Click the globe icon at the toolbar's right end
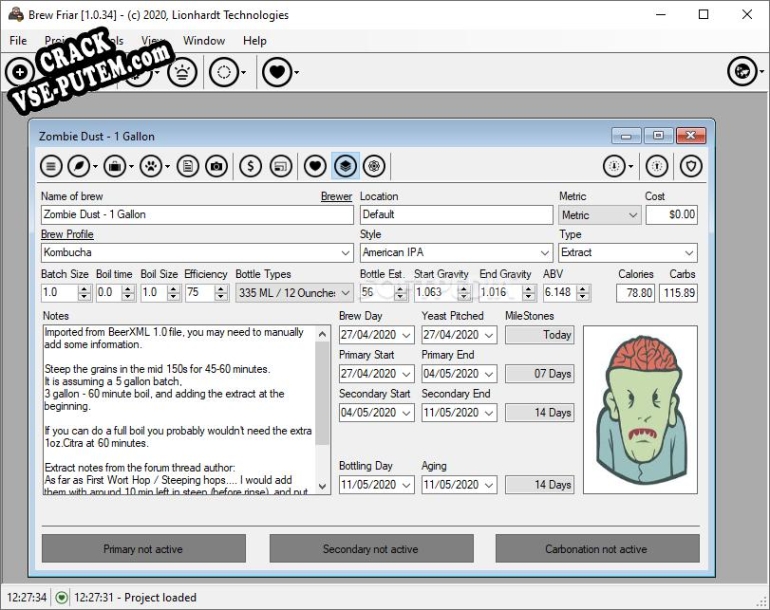 click(x=742, y=71)
